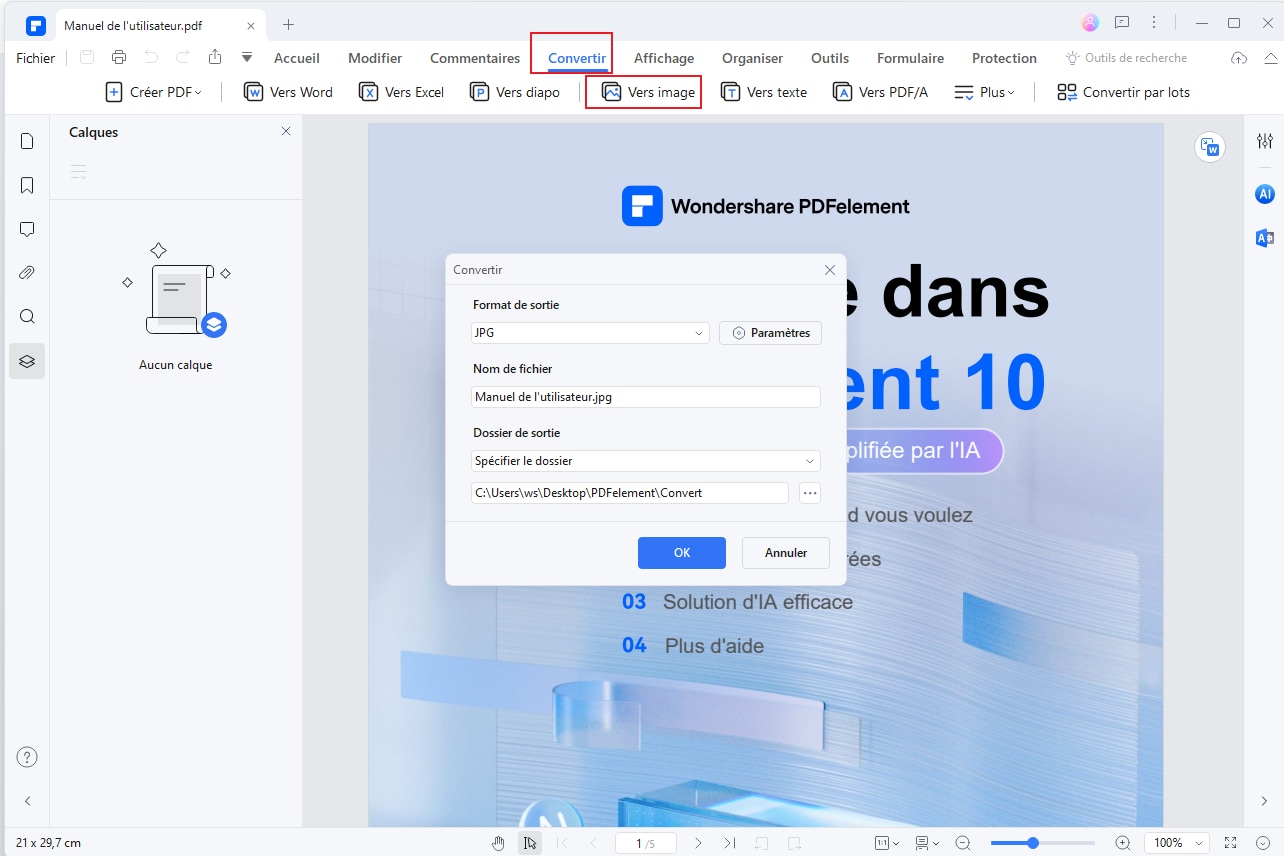Collapse the left sidebar arrow
The image size is (1284, 856).
click(27, 801)
